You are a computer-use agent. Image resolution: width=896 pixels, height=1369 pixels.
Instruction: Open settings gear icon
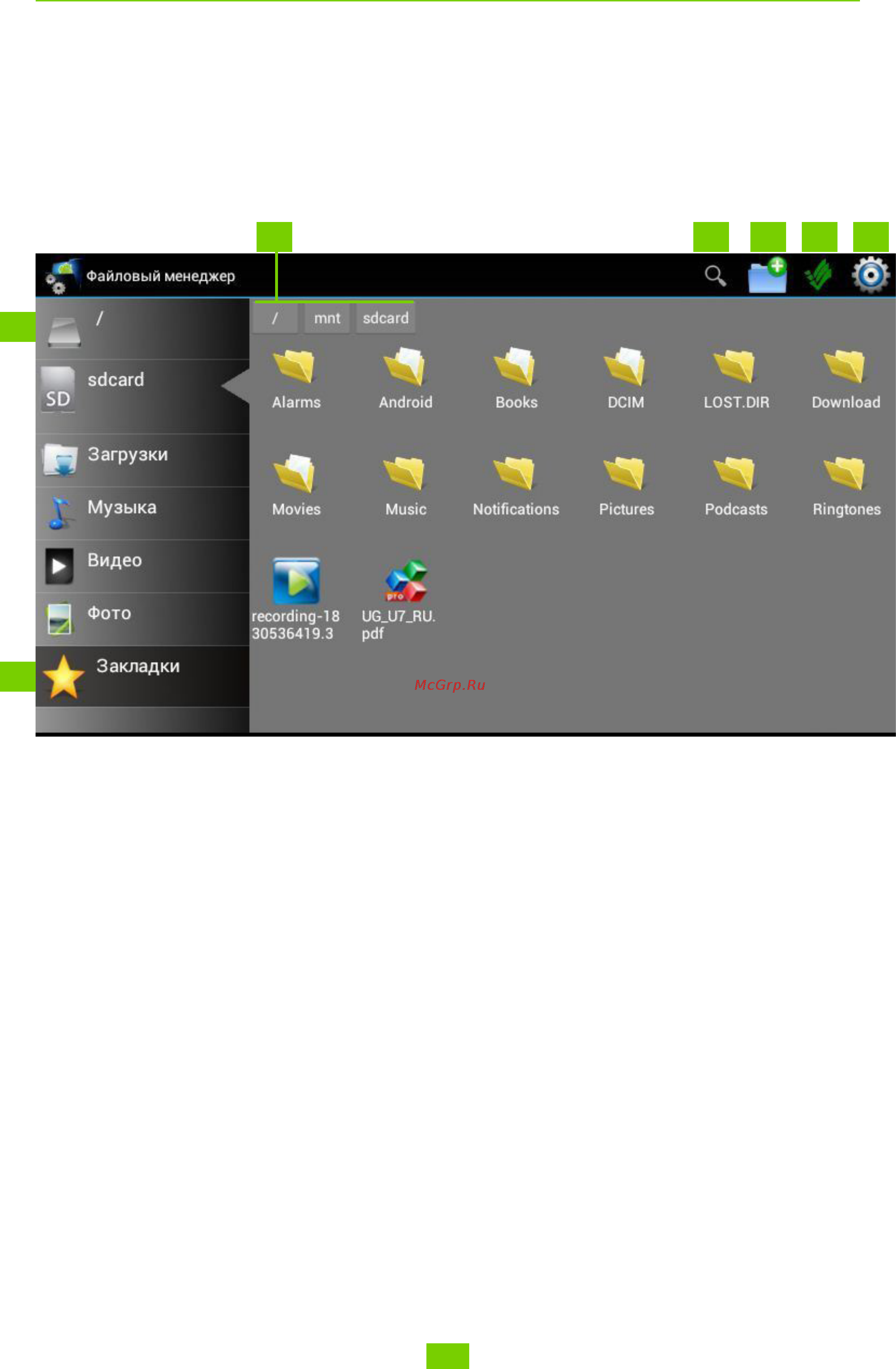(871, 276)
